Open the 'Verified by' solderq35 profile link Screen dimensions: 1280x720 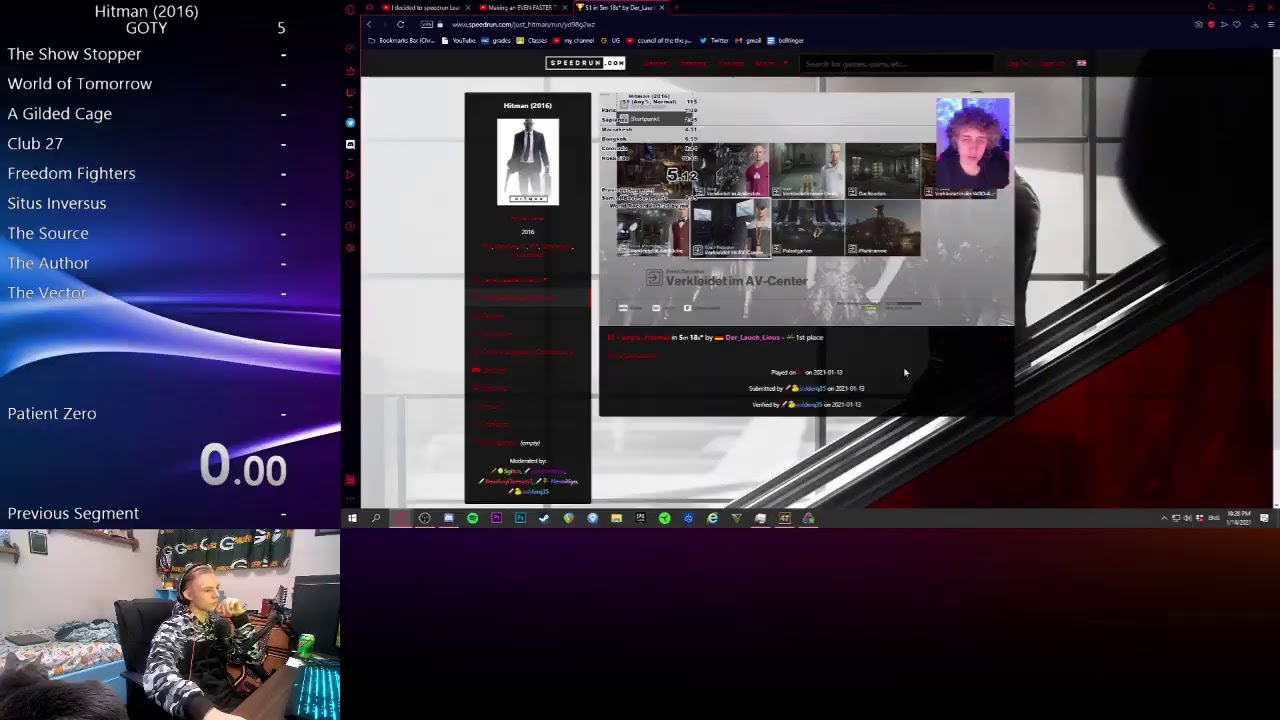click(x=809, y=405)
